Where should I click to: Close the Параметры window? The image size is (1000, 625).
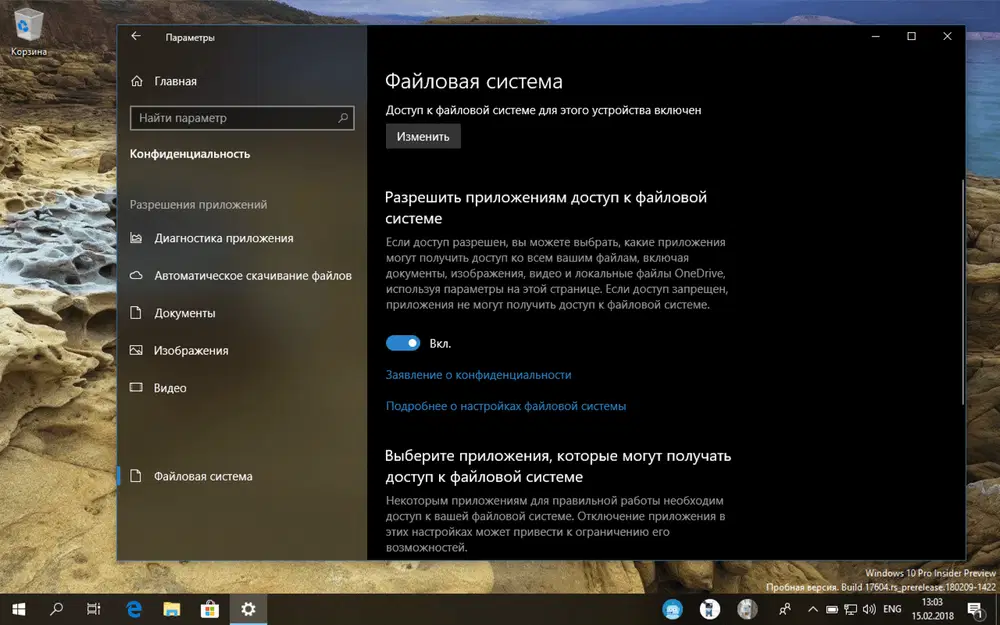947,36
